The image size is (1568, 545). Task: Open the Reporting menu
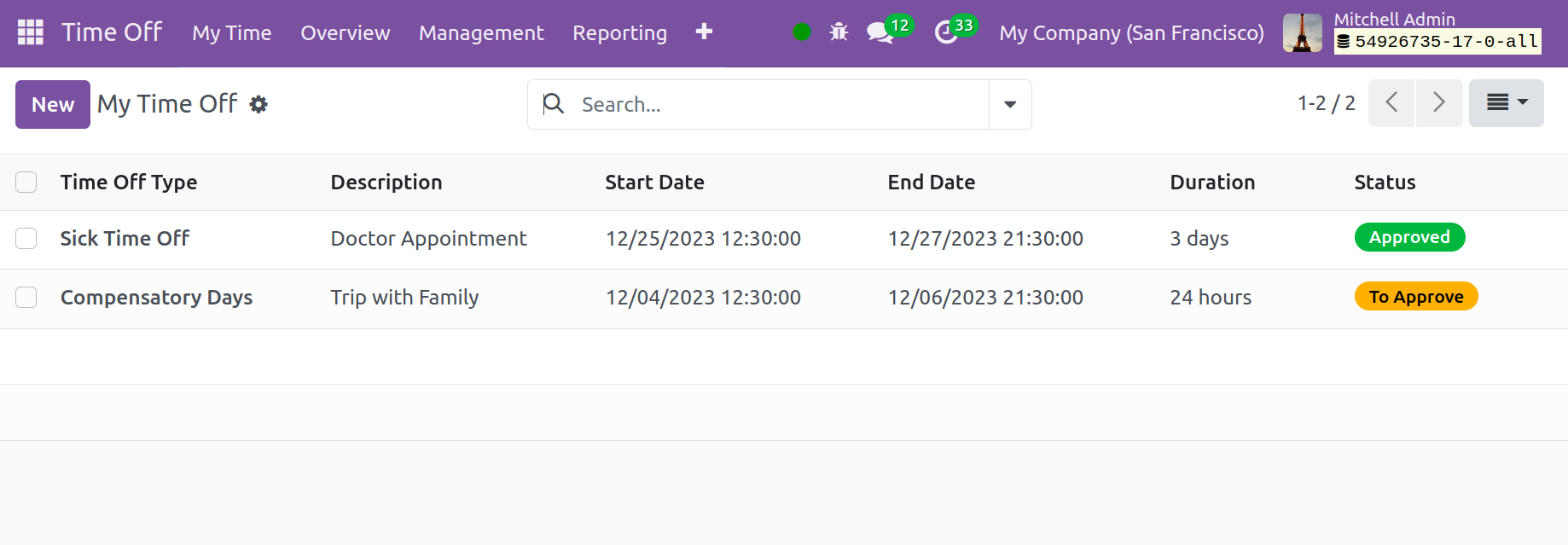tap(619, 32)
